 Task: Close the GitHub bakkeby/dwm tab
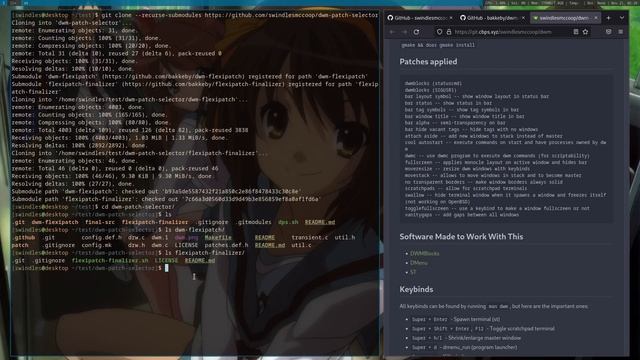click(523, 18)
